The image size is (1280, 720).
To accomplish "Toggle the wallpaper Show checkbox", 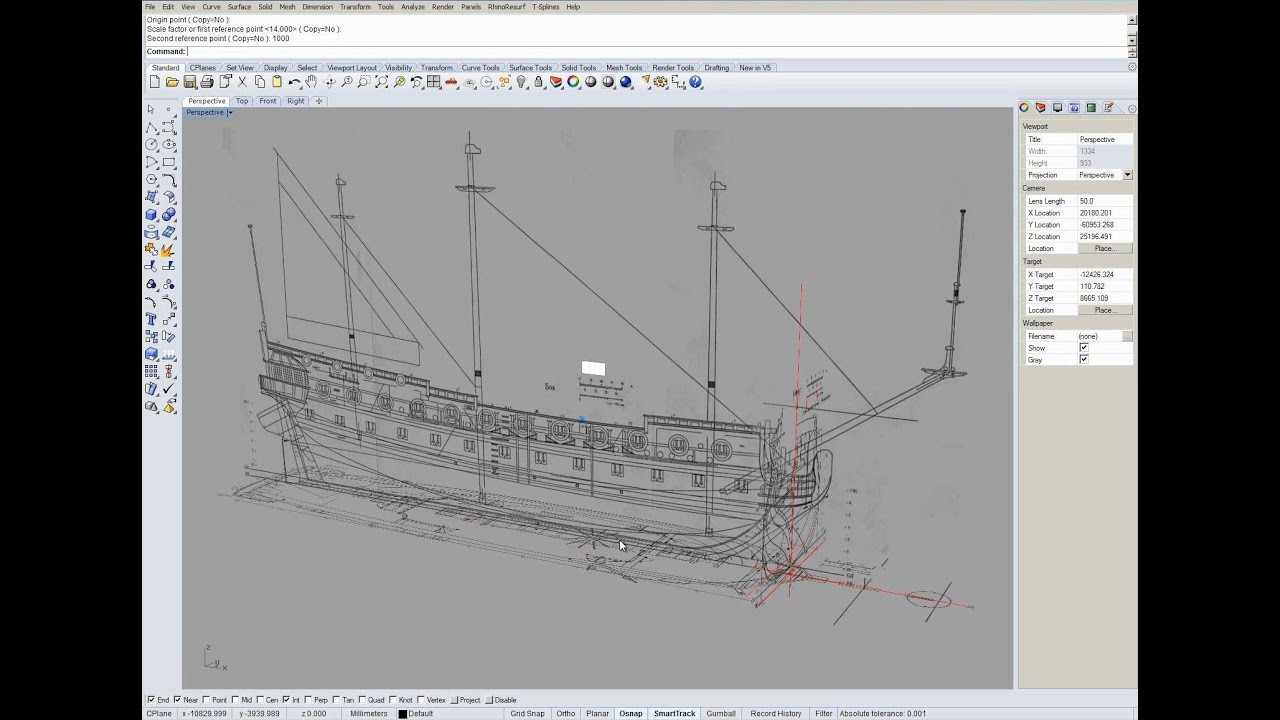I will click(1084, 348).
